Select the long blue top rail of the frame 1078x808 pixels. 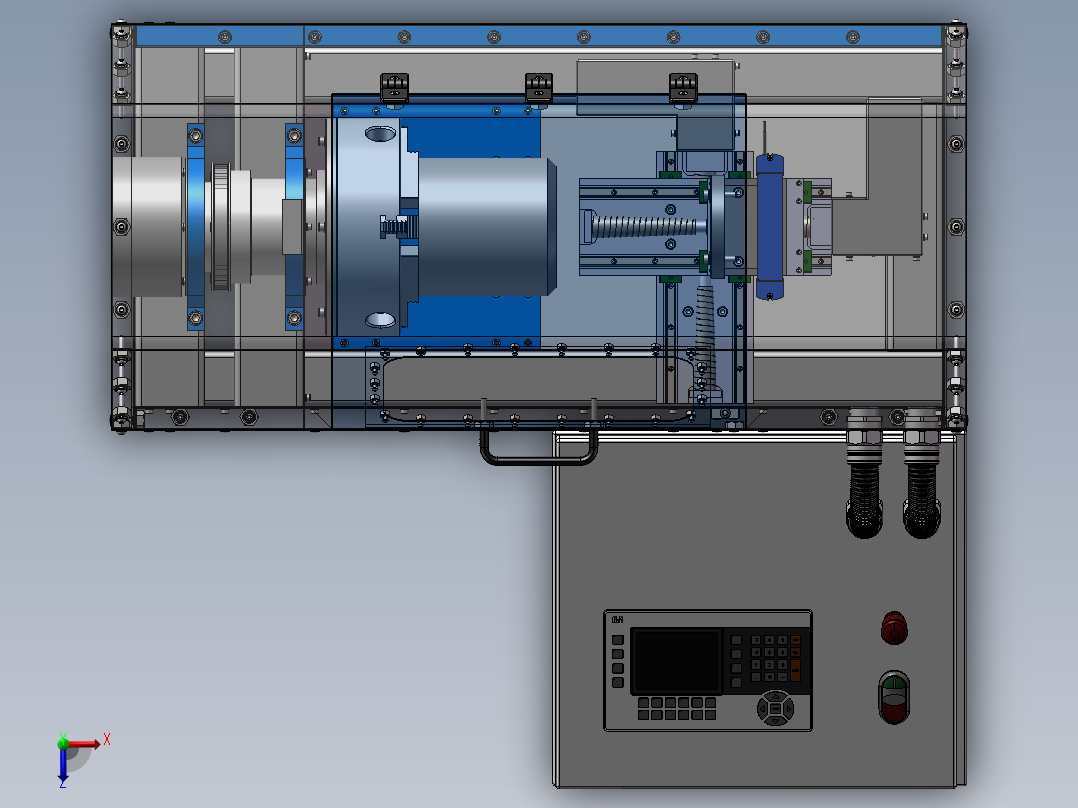point(539,36)
